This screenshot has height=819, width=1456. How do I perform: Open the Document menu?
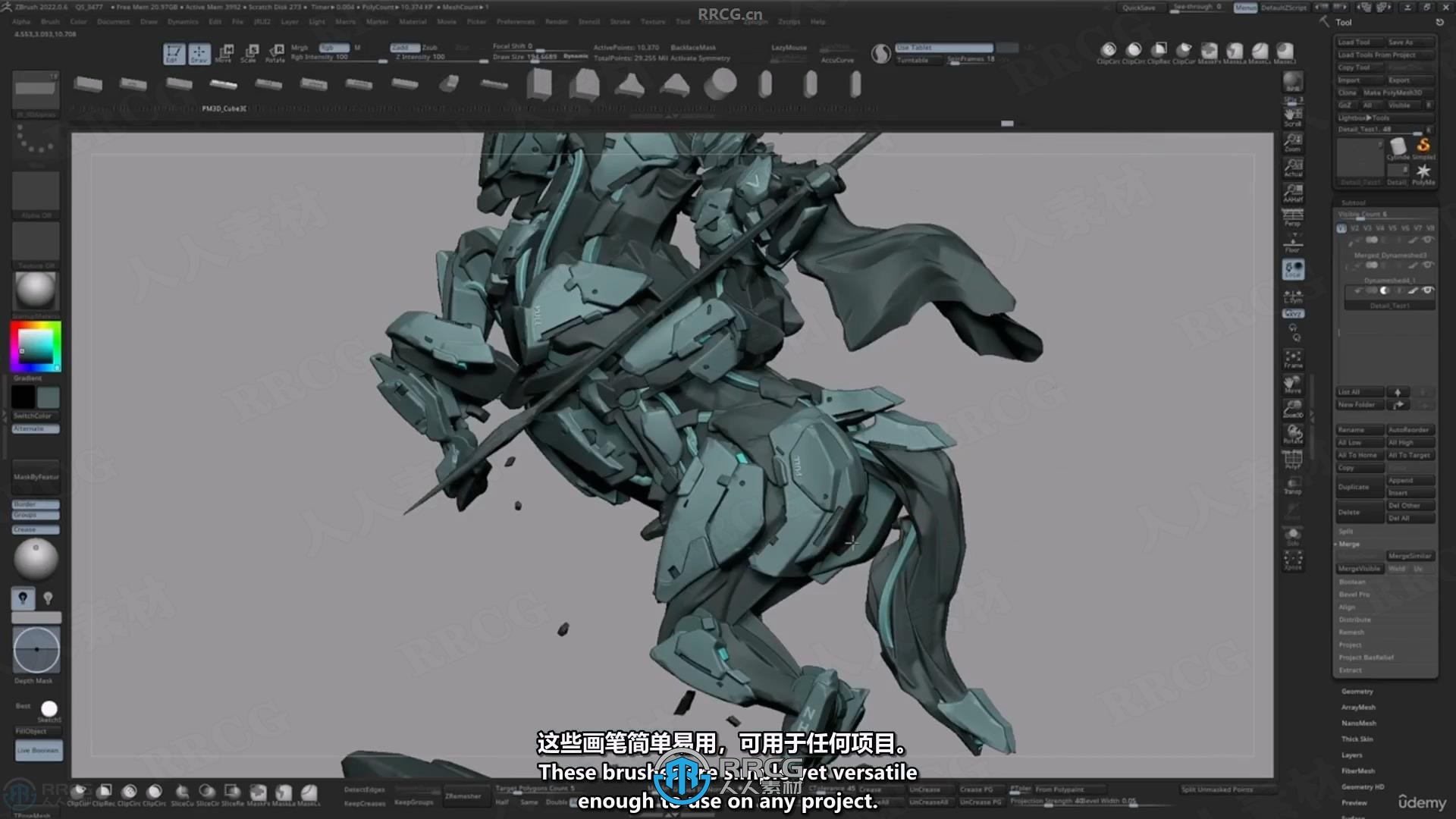(113, 22)
